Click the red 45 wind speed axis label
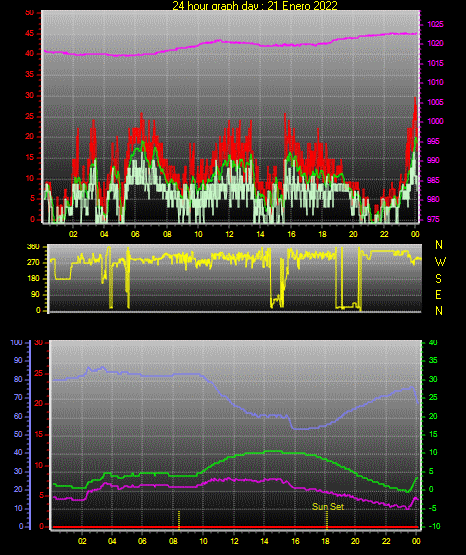 click(29, 34)
